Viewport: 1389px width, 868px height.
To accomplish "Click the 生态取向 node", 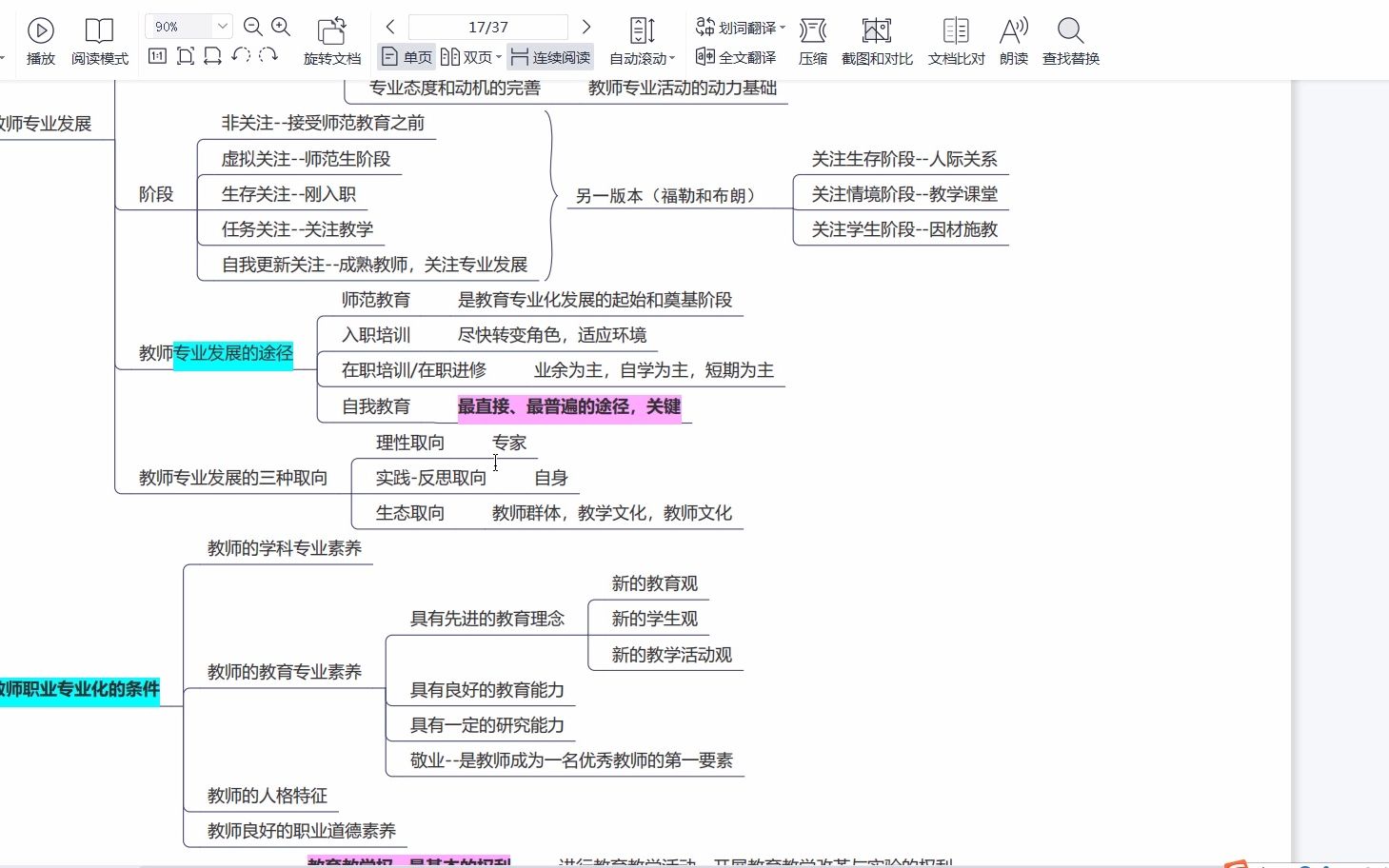I will pyautogui.click(x=410, y=513).
